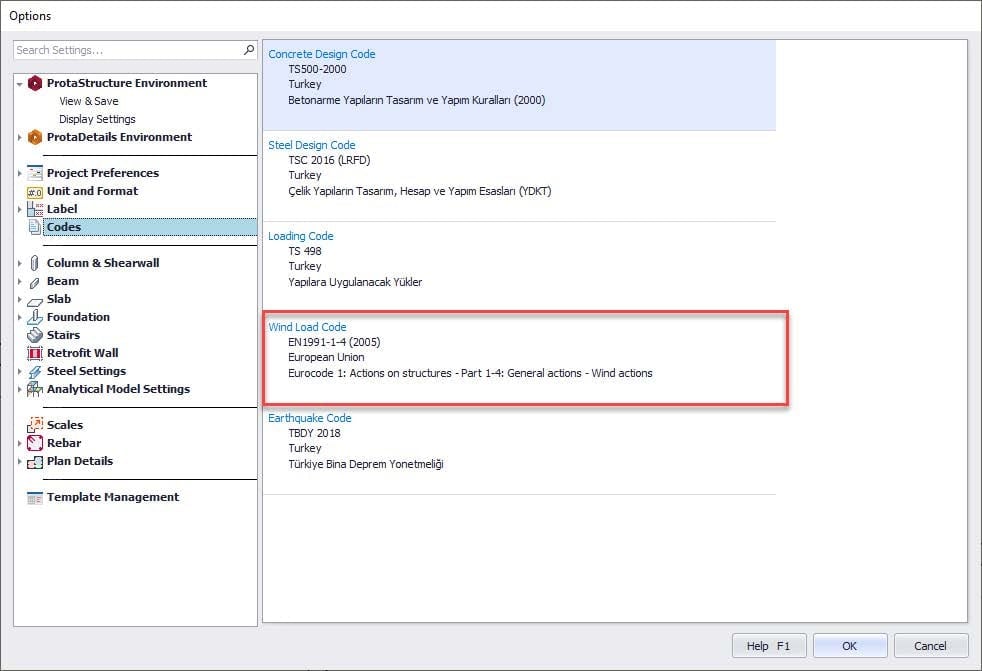982x671 pixels.
Task: Open the Loading Code link
Action: pyautogui.click(x=301, y=236)
